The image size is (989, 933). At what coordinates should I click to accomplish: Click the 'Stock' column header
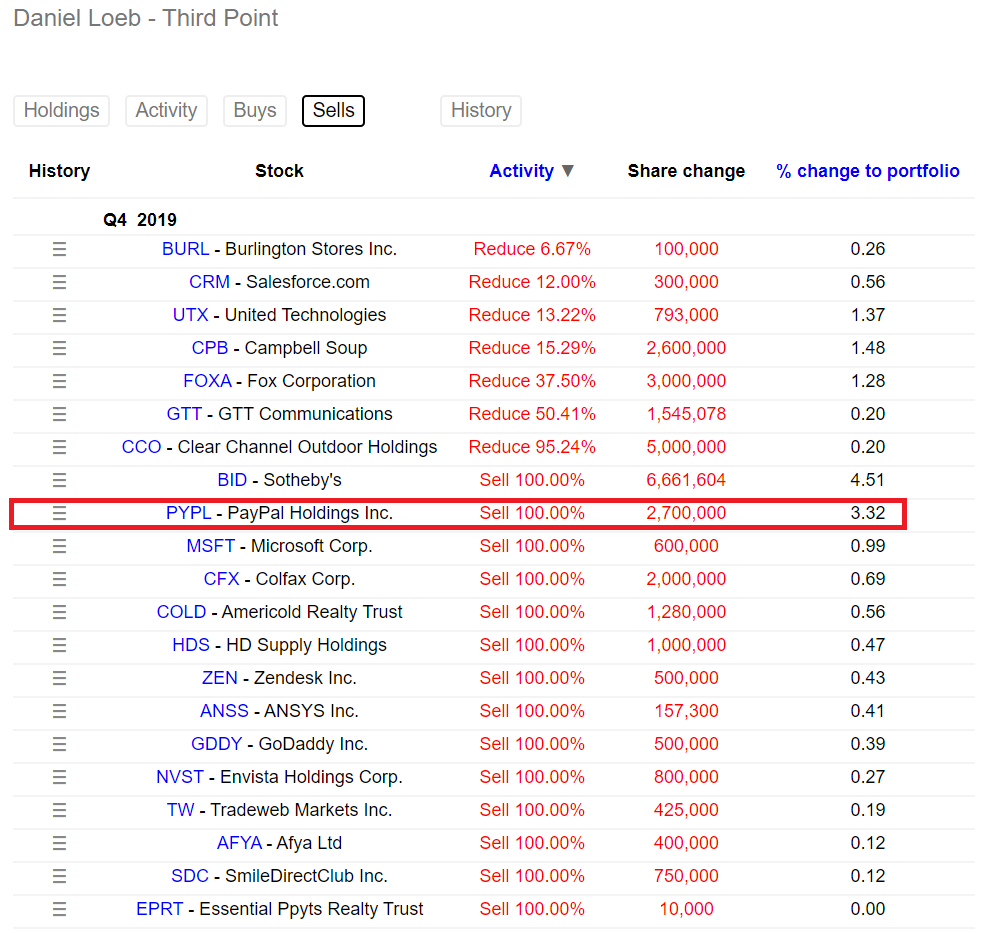pos(279,171)
